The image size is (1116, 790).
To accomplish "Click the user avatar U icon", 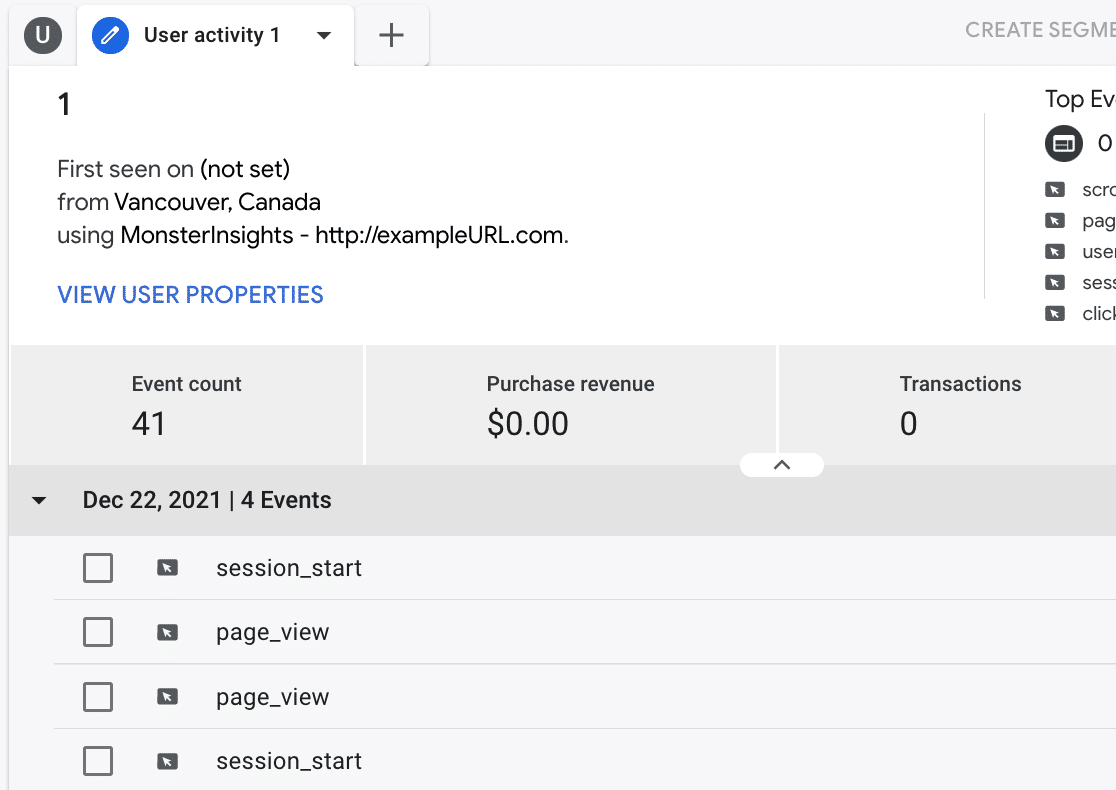I will (x=42, y=36).
